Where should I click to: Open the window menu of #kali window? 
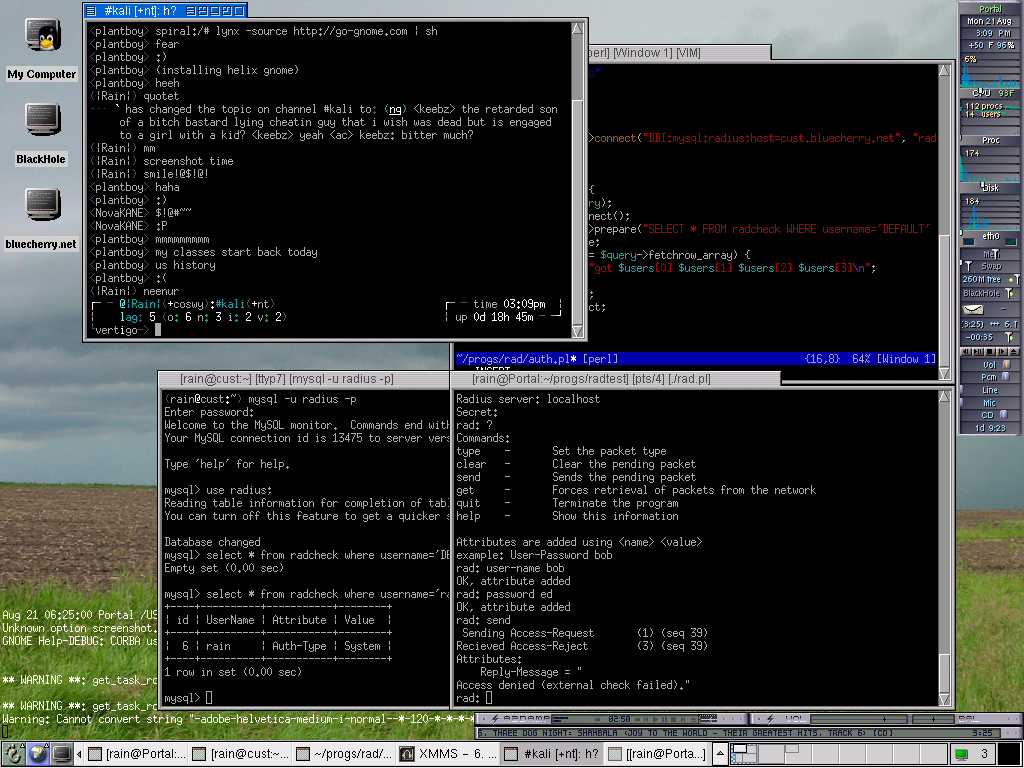[91, 10]
